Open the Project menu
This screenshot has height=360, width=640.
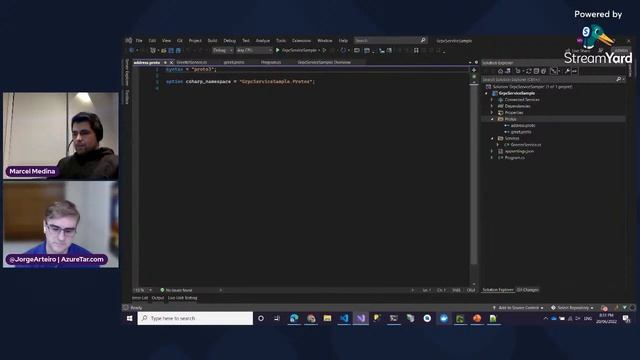195,40
